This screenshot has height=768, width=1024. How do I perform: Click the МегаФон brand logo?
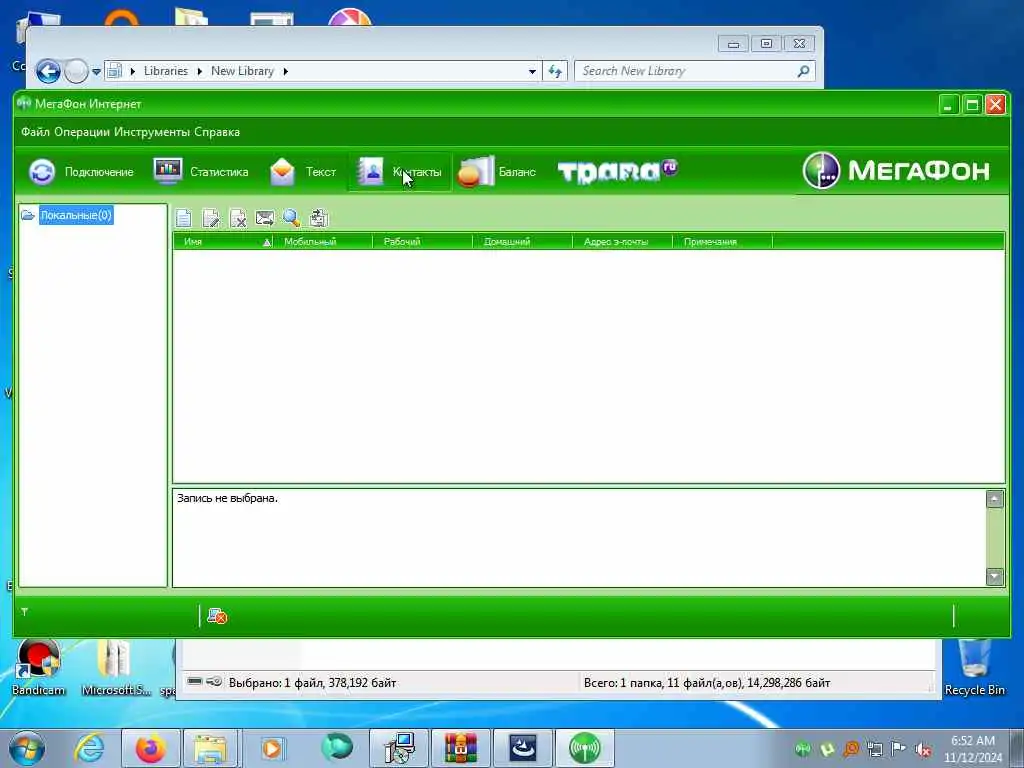(x=895, y=170)
